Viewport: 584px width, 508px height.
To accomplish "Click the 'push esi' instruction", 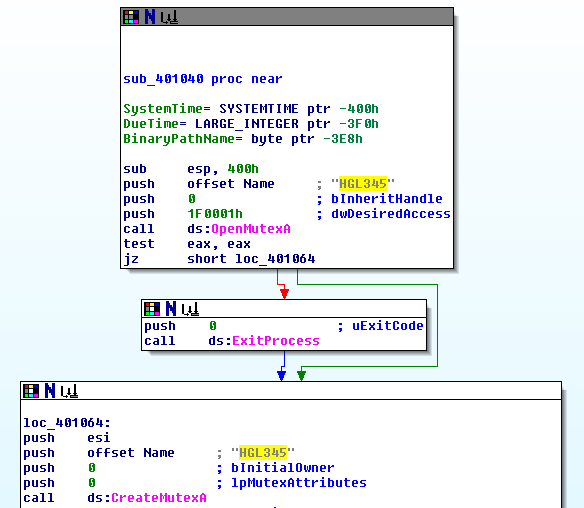I will [67, 438].
